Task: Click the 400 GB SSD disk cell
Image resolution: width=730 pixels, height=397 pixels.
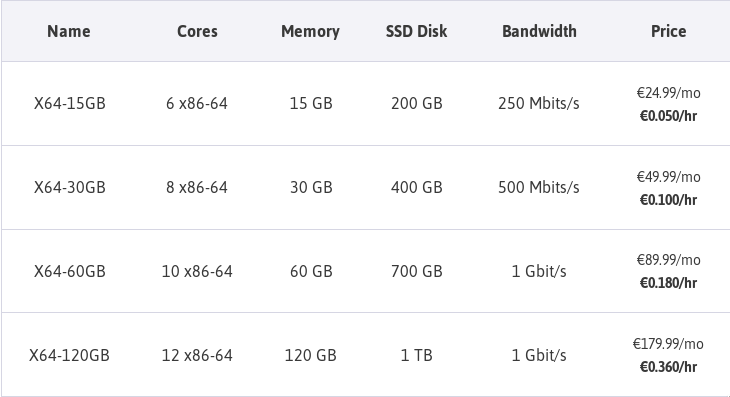Action: click(x=416, y=188)
